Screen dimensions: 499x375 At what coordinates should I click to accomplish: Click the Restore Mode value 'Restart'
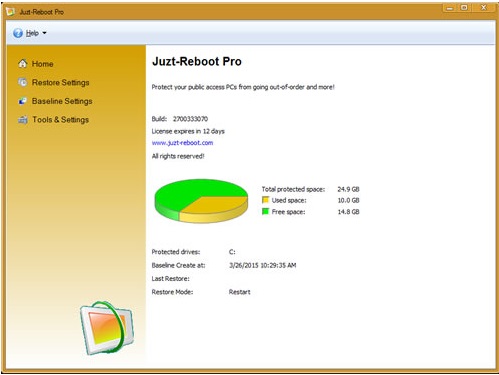[x=239, y=292]
